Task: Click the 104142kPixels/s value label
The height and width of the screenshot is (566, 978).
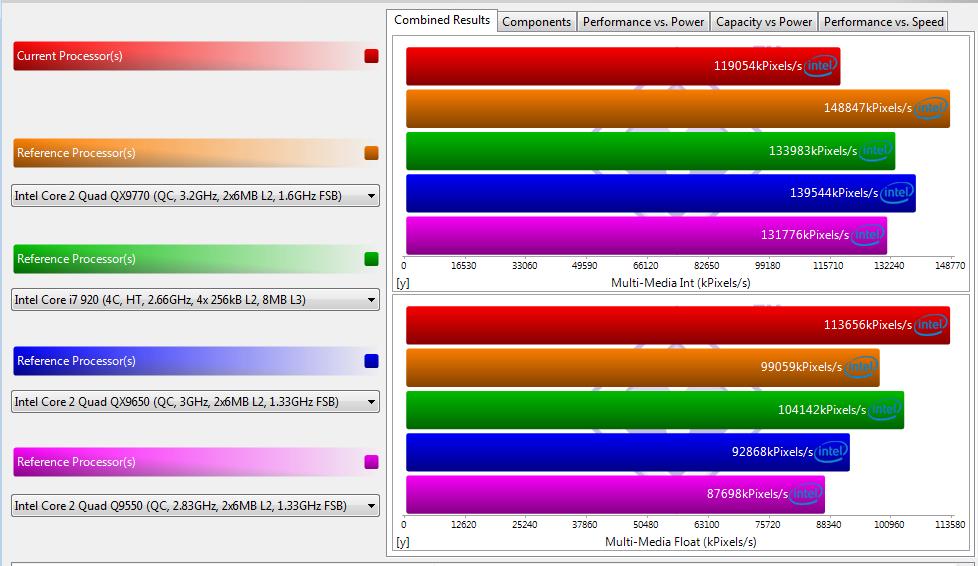Action: pyautogui.click(x=822, y=409)
